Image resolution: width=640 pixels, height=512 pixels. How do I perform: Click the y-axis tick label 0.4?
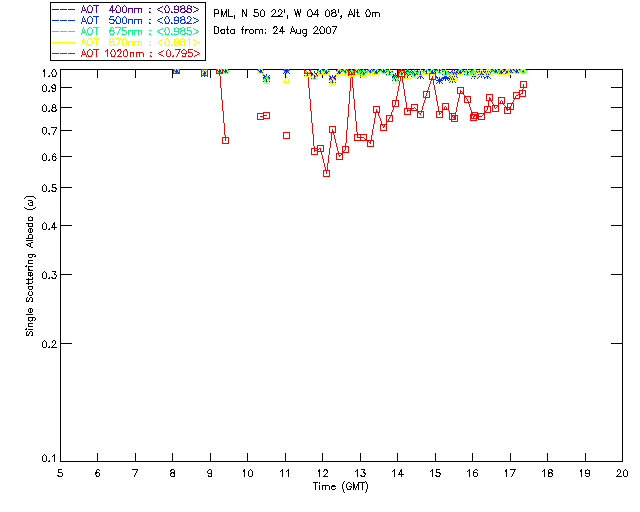(x=49, y=226)
